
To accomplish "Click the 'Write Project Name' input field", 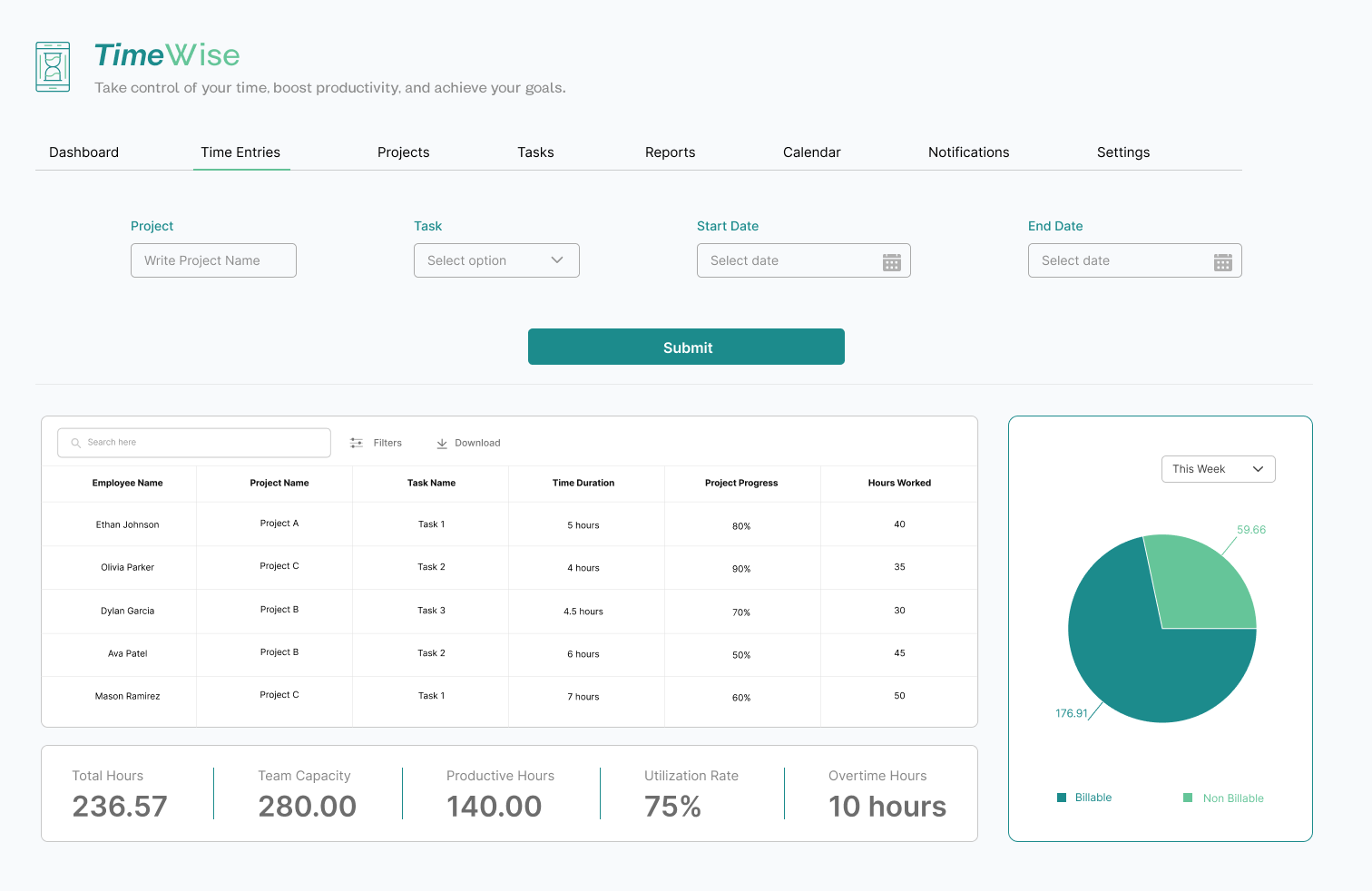I will tap(213, 260).
